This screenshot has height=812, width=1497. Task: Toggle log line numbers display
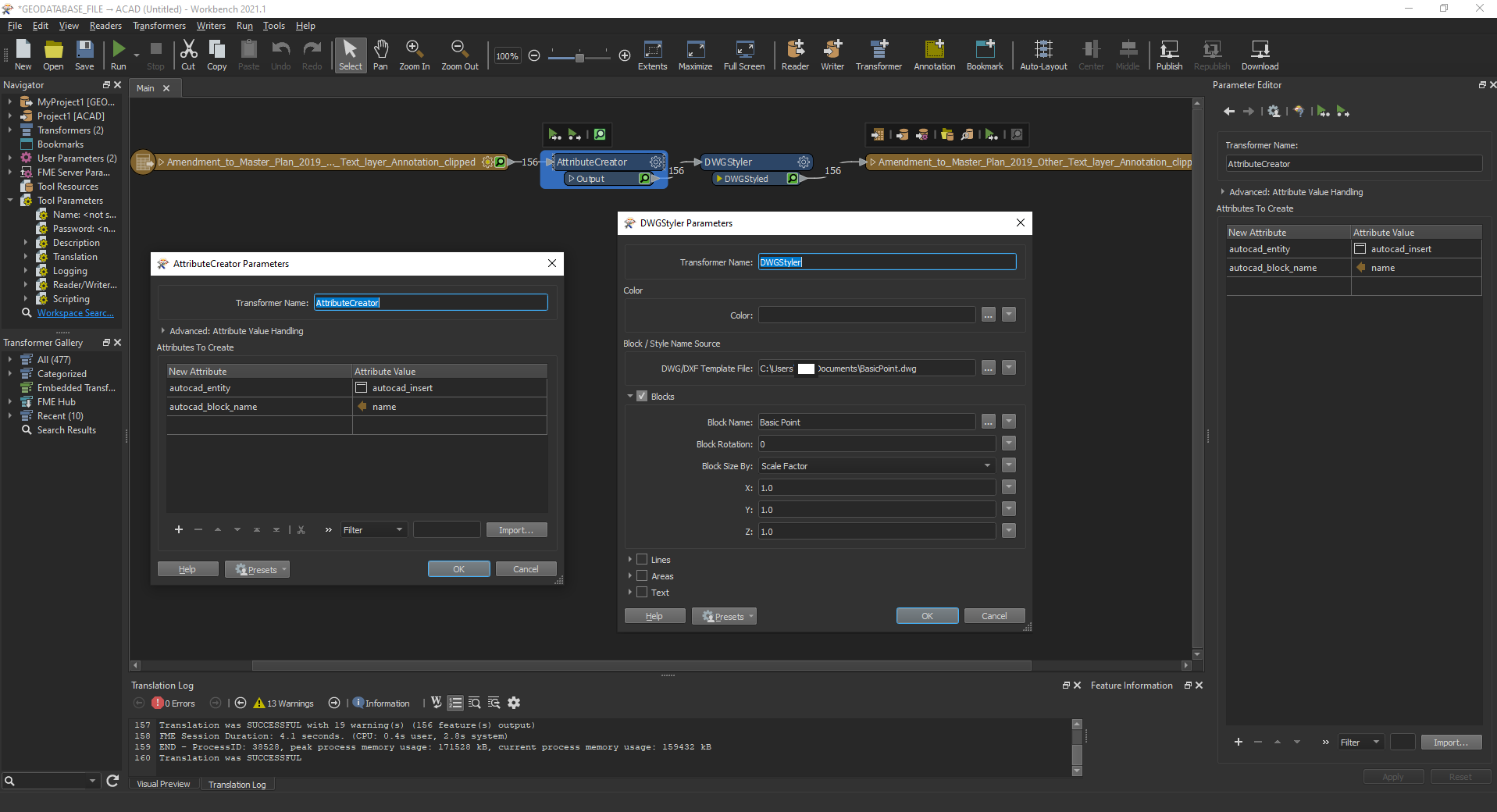pos(455,703)
